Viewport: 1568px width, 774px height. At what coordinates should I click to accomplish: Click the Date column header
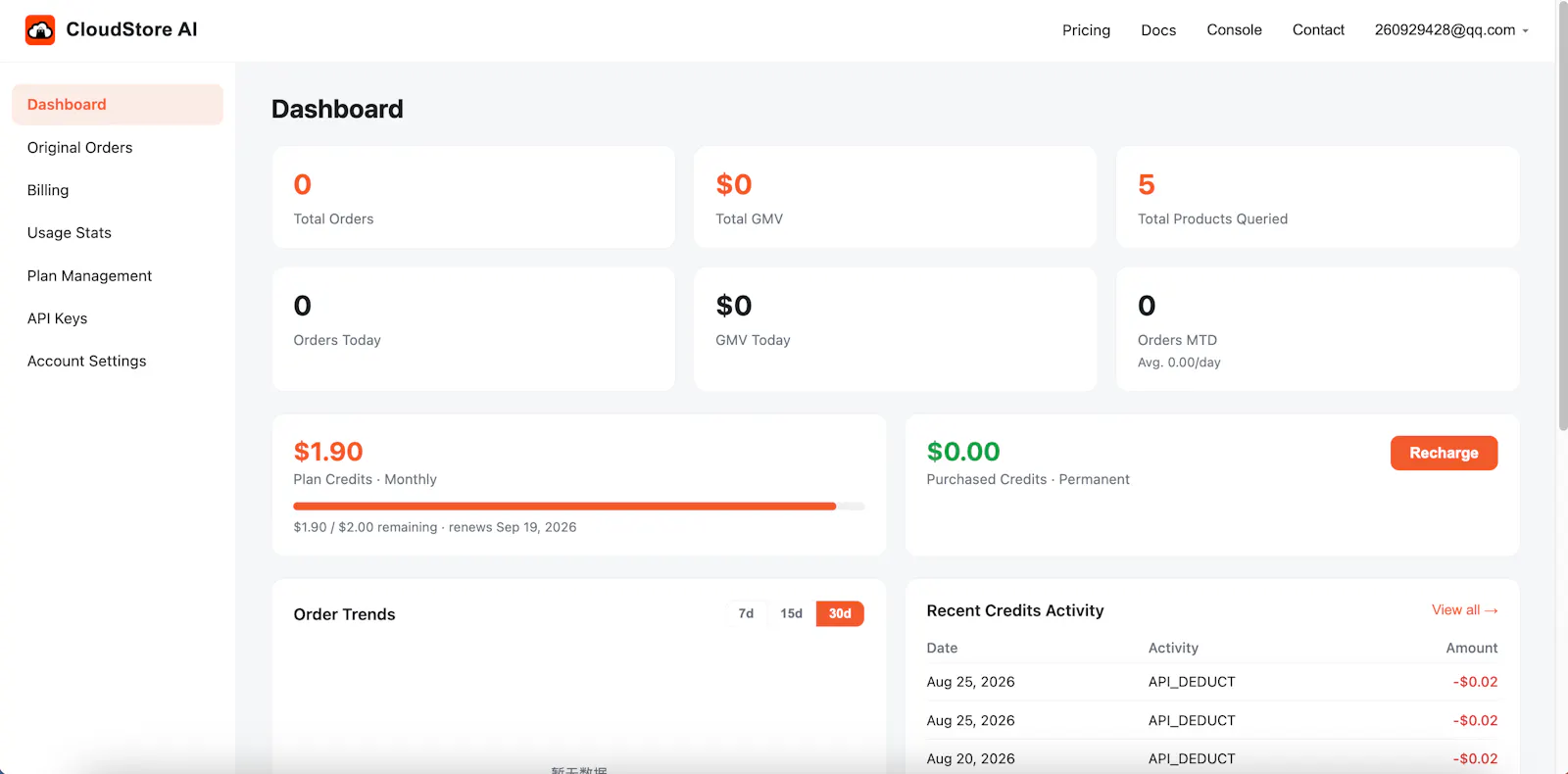(942, 648)
